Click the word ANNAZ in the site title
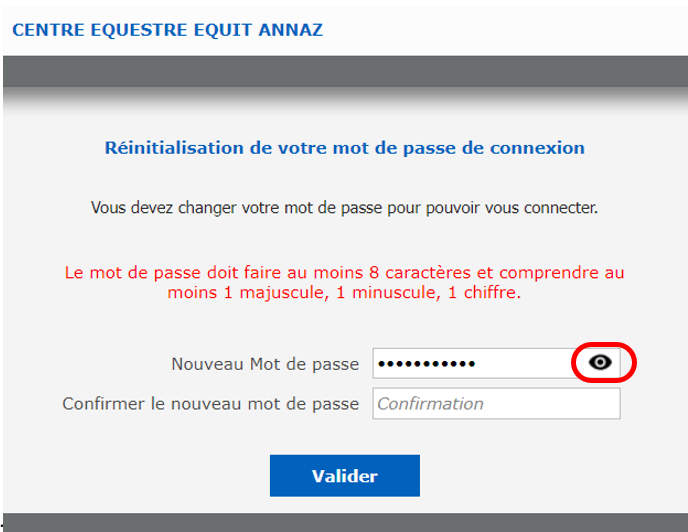 coord(290,30)
